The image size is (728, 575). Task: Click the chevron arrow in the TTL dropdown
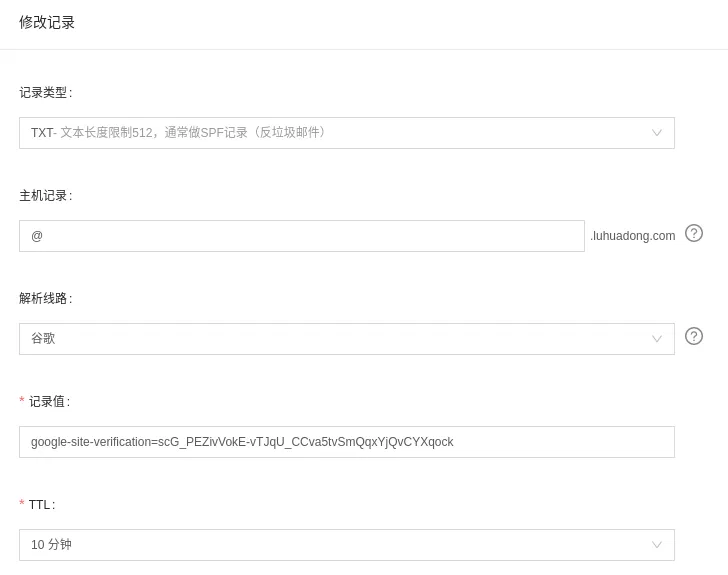tap(657, 545)
